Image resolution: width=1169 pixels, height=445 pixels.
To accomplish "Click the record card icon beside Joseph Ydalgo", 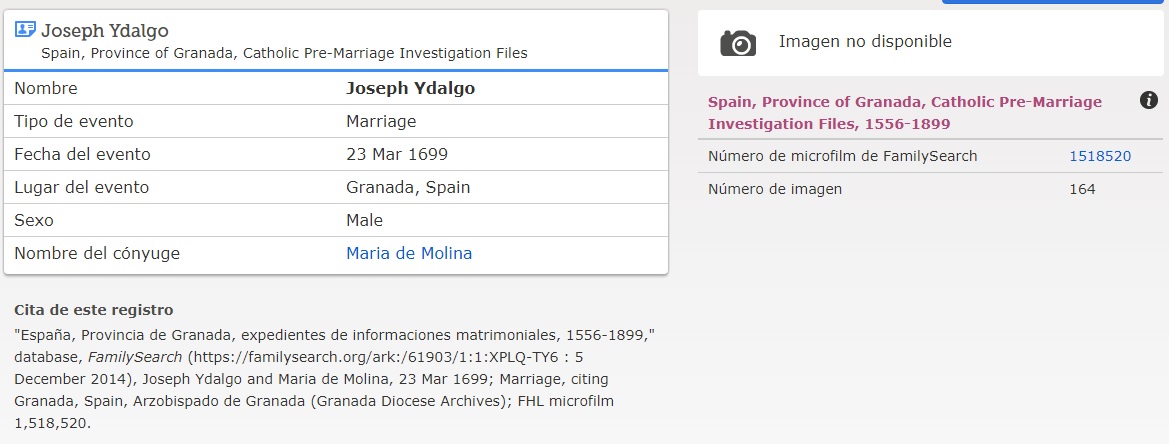I will click(25, 29).
